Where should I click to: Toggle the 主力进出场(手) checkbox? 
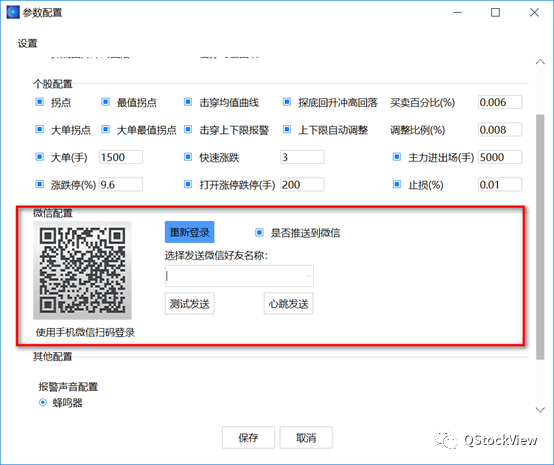click(397, 157)
